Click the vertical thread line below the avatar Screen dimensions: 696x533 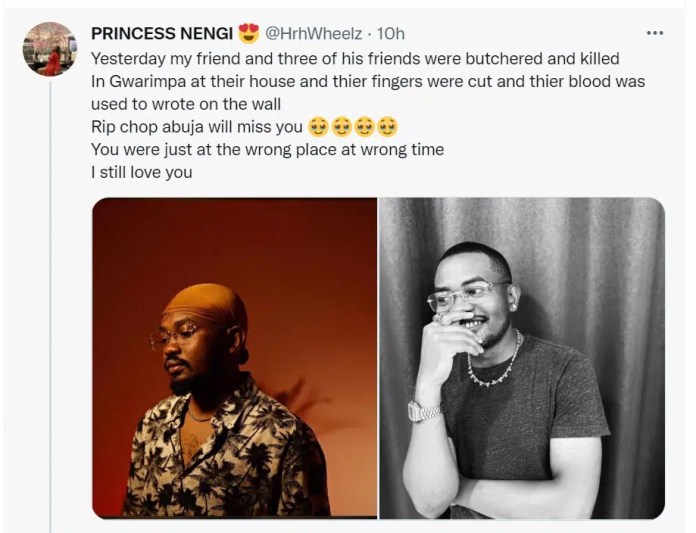(49, 300)
